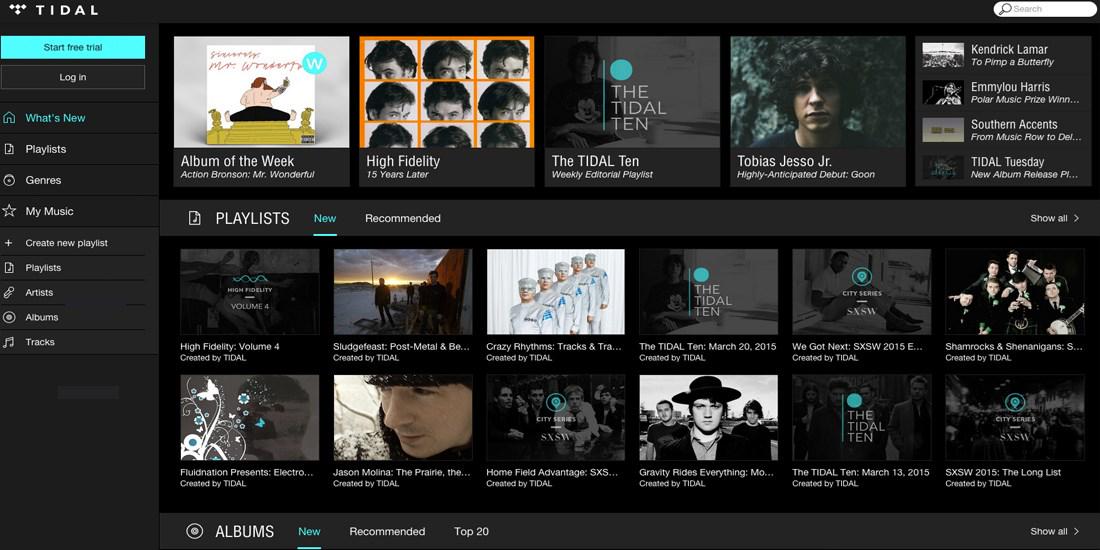The width and height of the screenshot is (1100, 550).
Task: Open Artists in the sidebar
Action: click(x=73, y=293)
